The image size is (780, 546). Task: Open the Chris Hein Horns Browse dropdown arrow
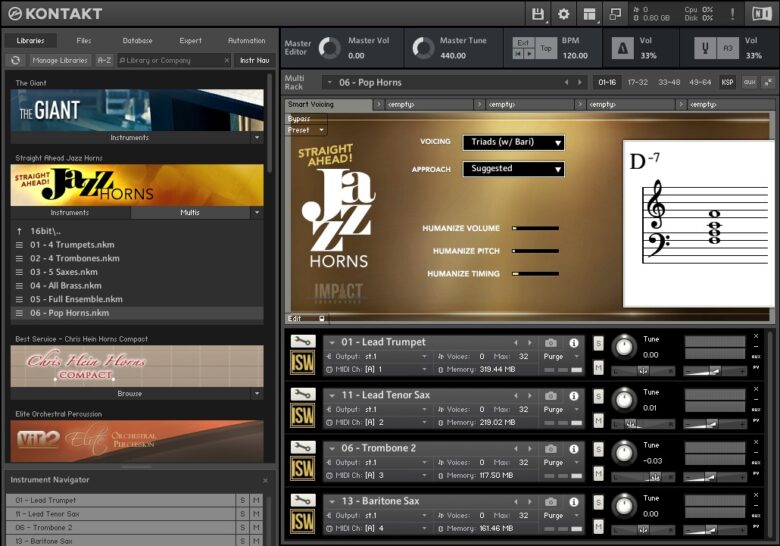click(x=257, y=393)
